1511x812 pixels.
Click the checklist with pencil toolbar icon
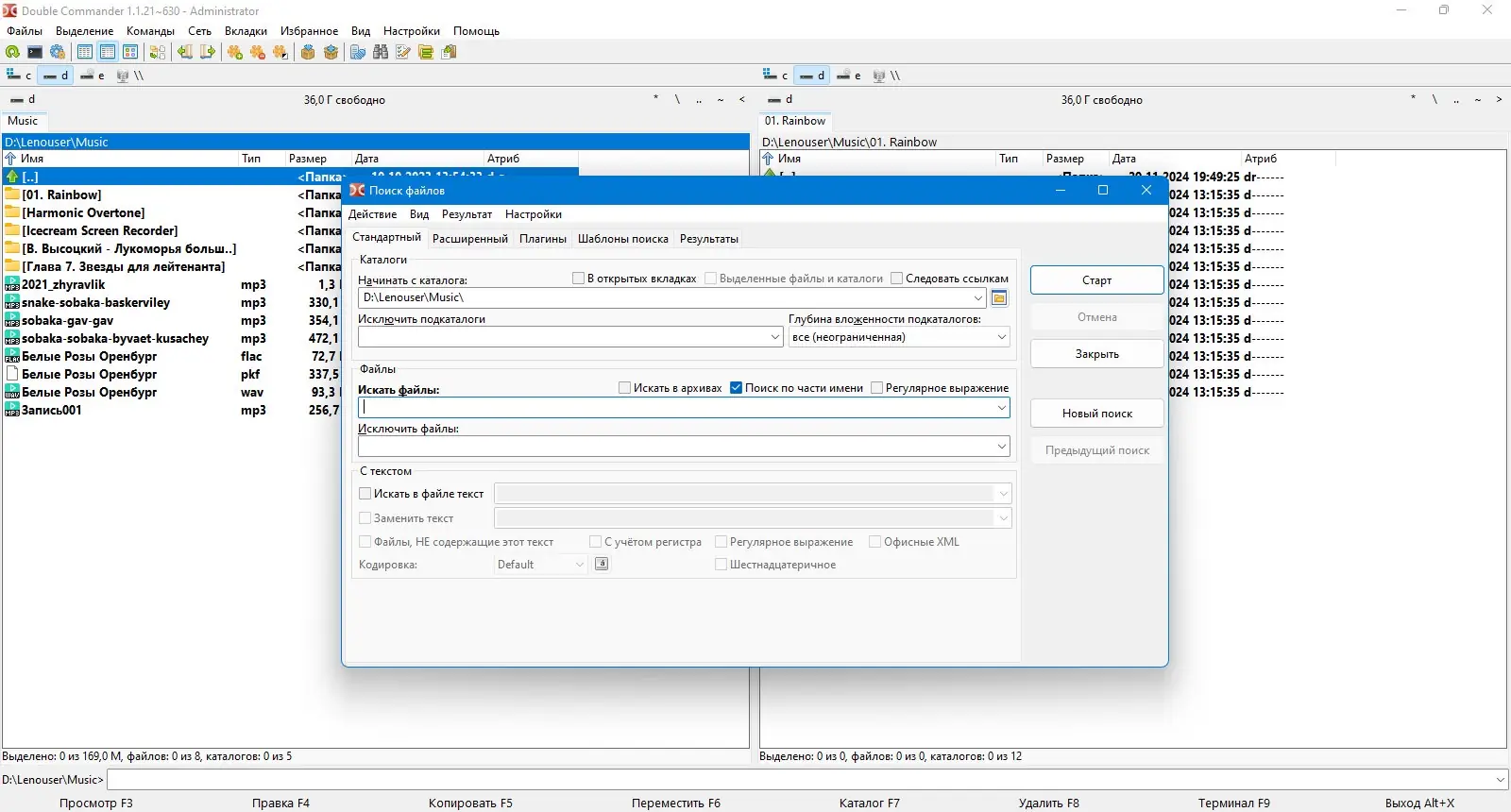403,52
